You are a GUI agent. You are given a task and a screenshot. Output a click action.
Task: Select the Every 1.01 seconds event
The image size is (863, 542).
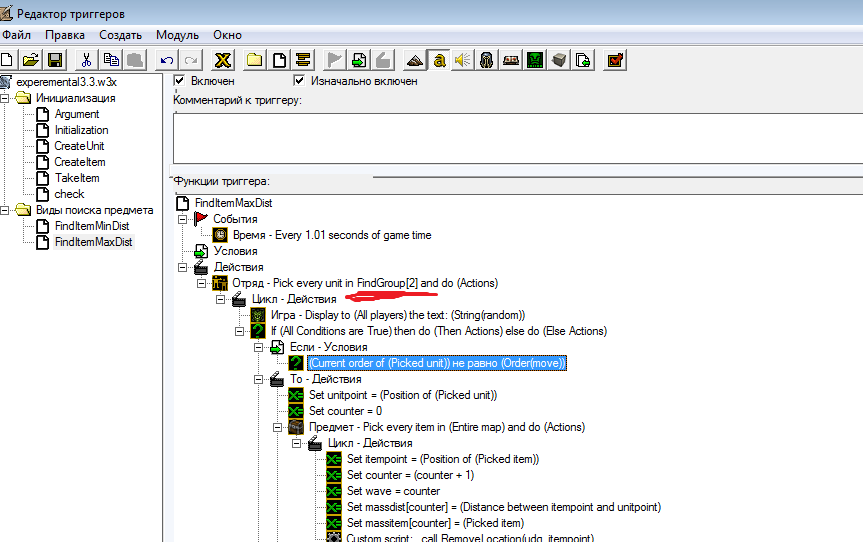(332, 235)
